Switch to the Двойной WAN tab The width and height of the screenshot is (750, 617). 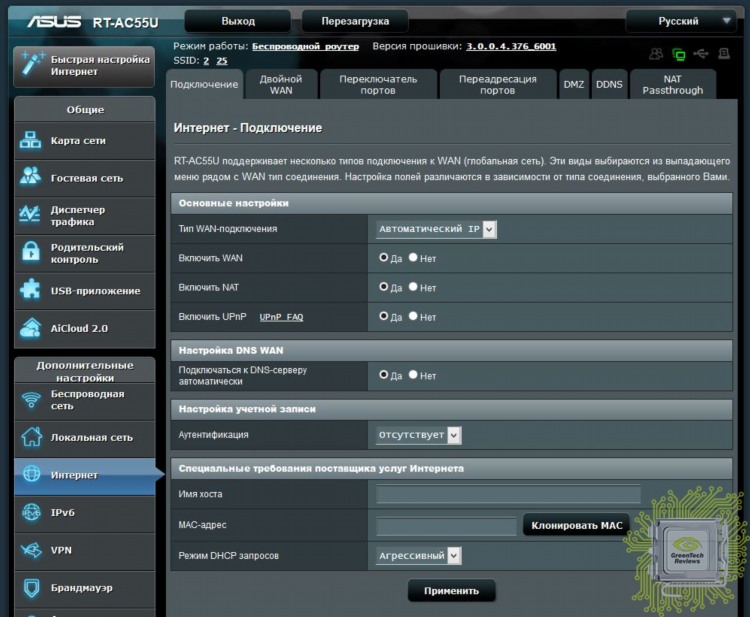[281, 85]
